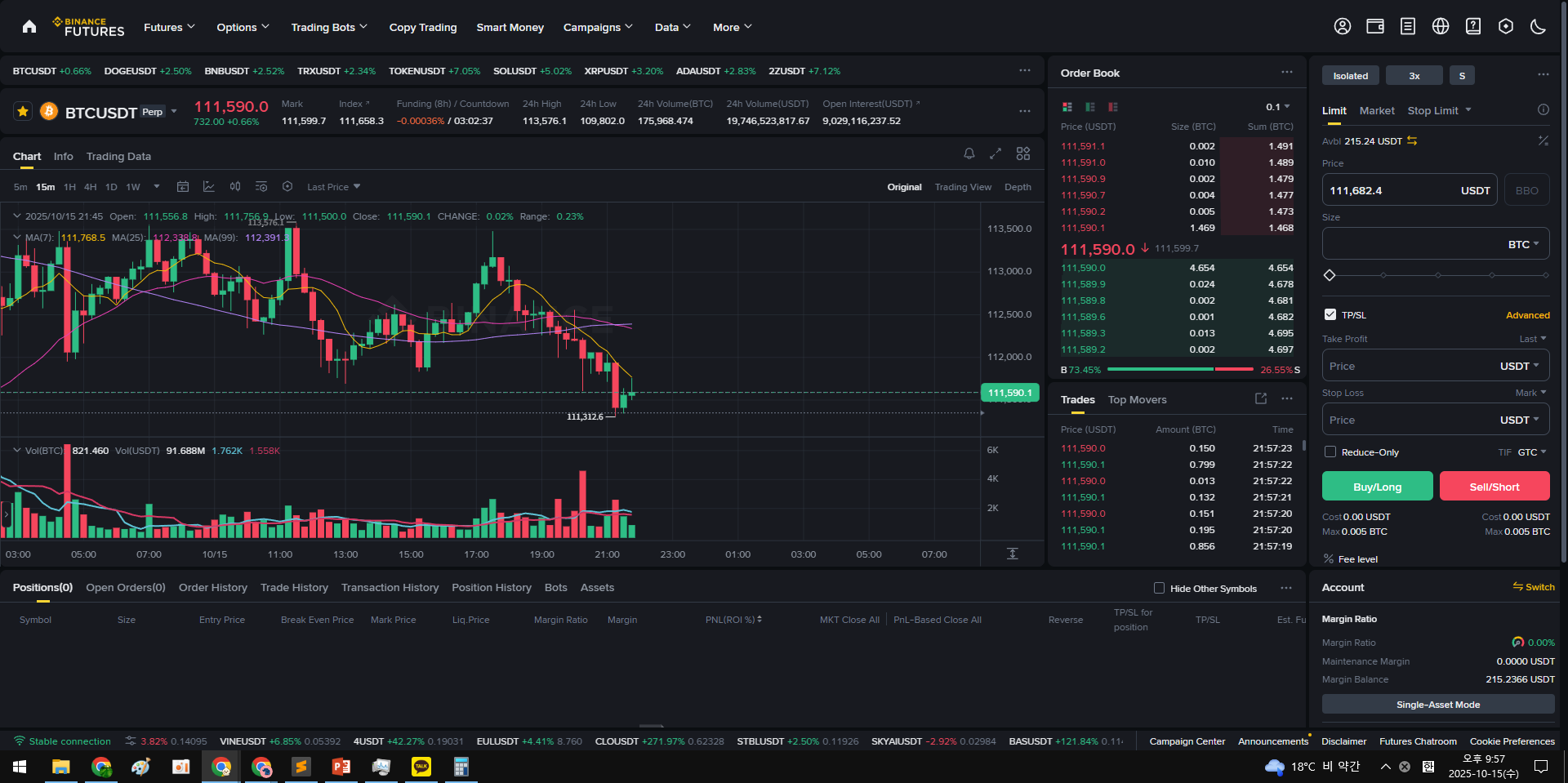
Task: Click the order form info circle icon
Action: (x=1543, y=109)
